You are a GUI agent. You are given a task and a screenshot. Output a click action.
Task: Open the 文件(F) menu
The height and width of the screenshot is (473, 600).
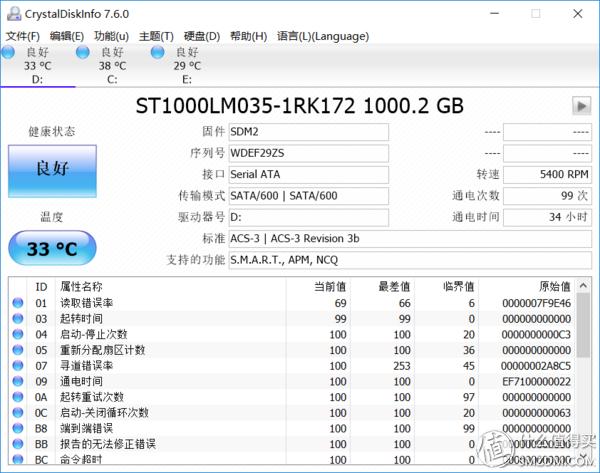[23, 36]
